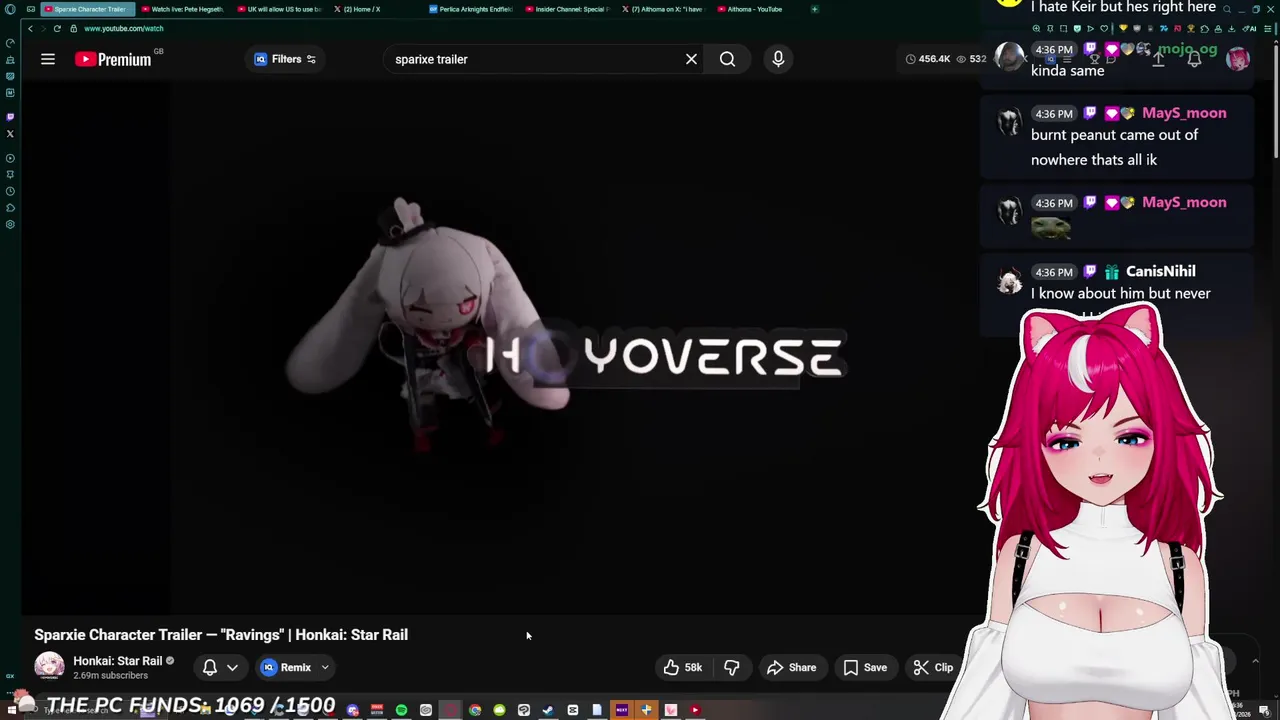Open the Player sidebar icon
The width and height of the screenshot is (1280, 720).
(x=10, y=158)
